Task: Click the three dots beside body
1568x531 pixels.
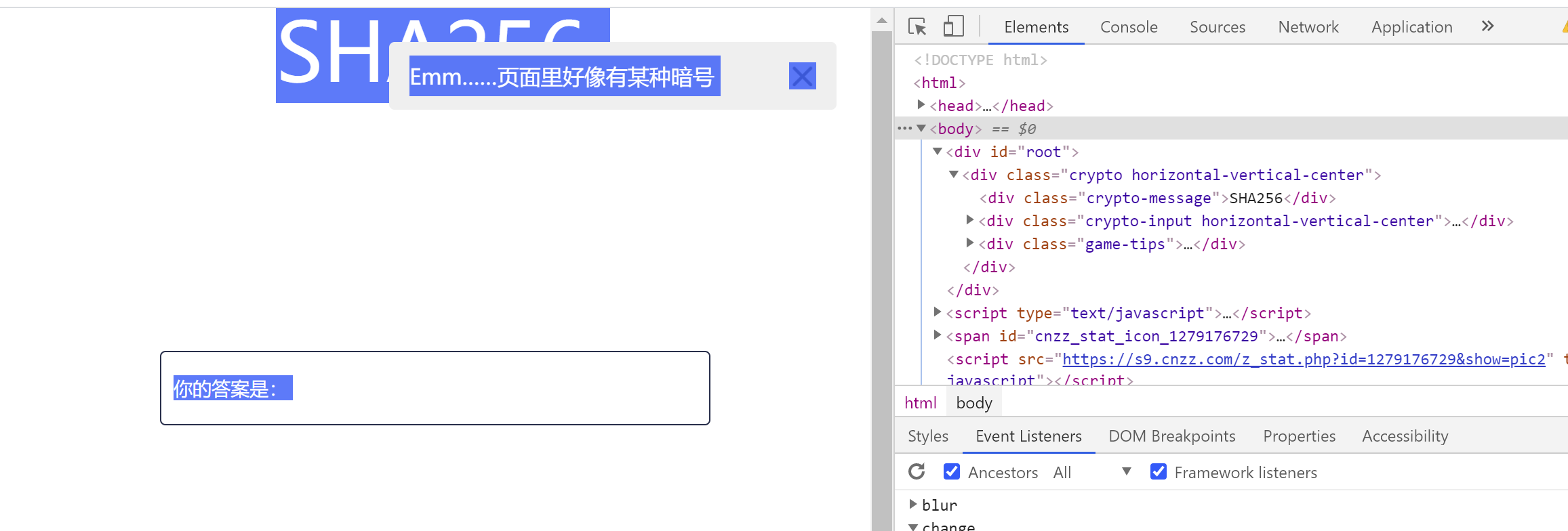Action: [x=904, y=128]
